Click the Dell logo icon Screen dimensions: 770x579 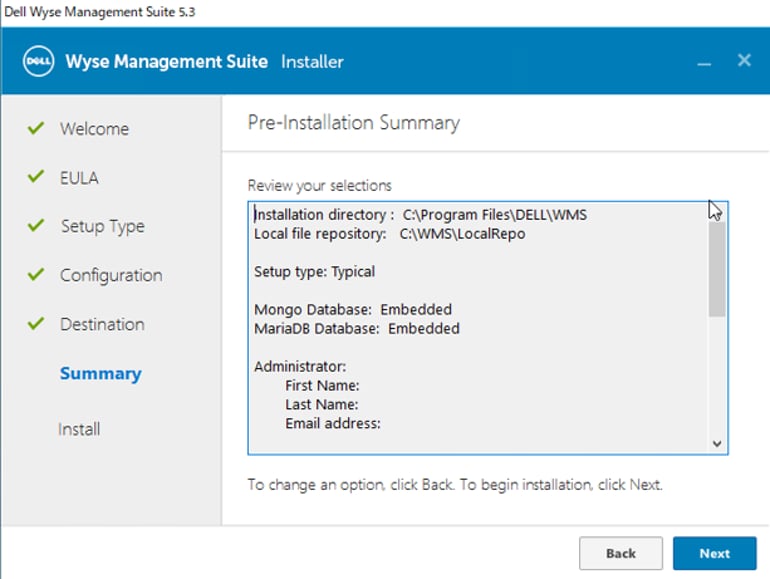click(x=38, y=61)
